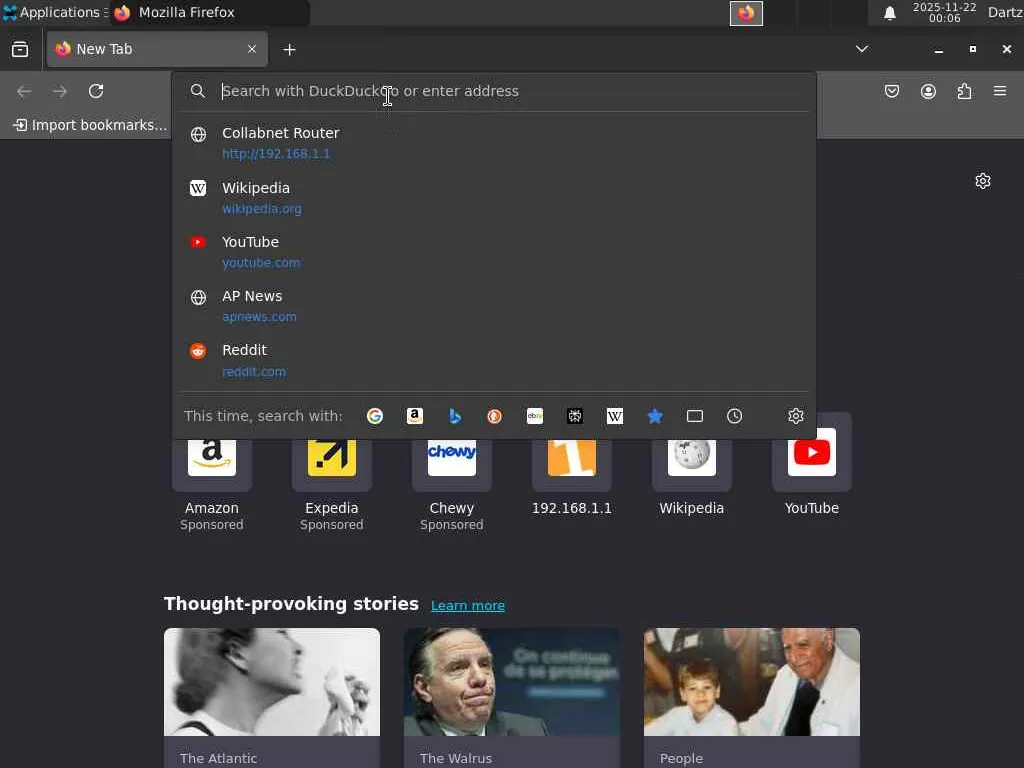Open the Firefox account icon

point(928,91)
